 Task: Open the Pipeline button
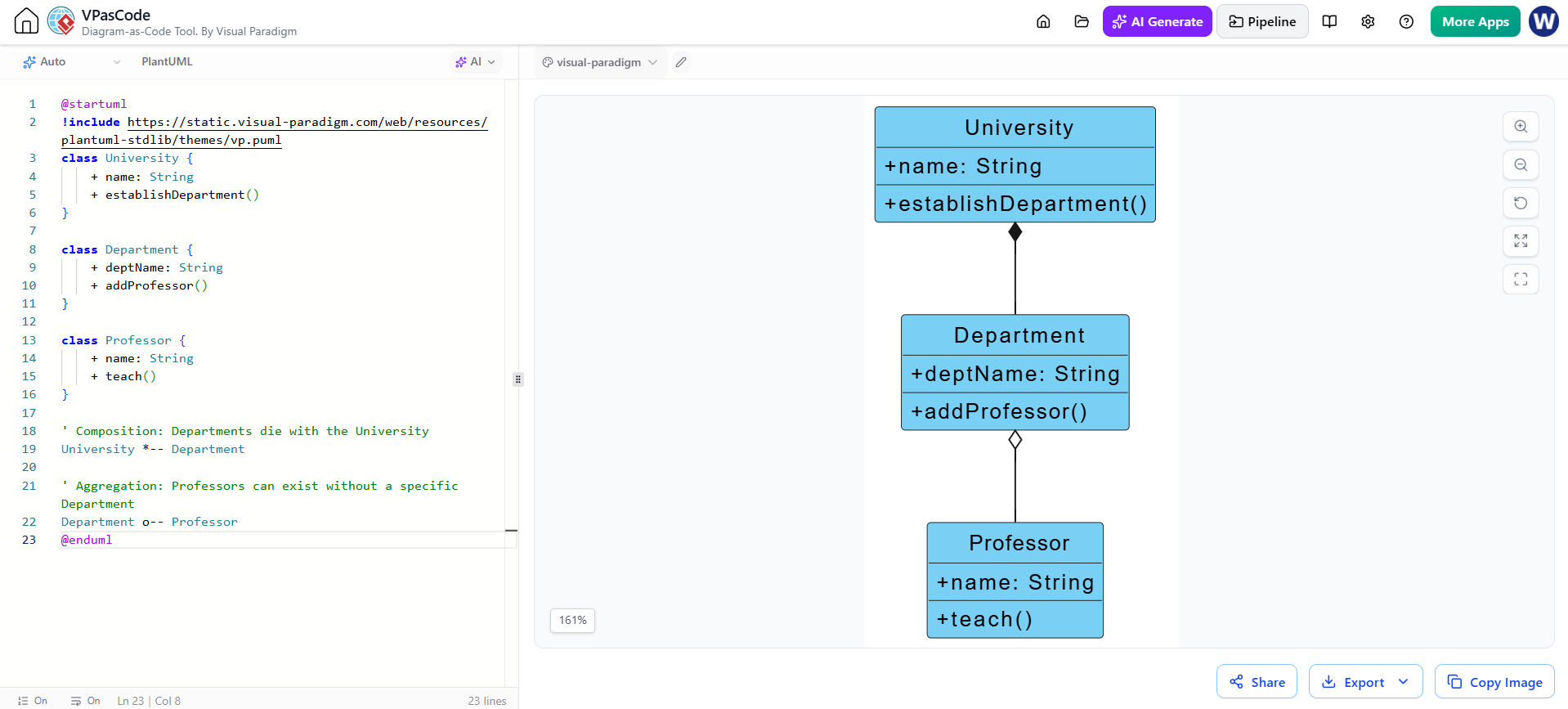pos(1262,21)
